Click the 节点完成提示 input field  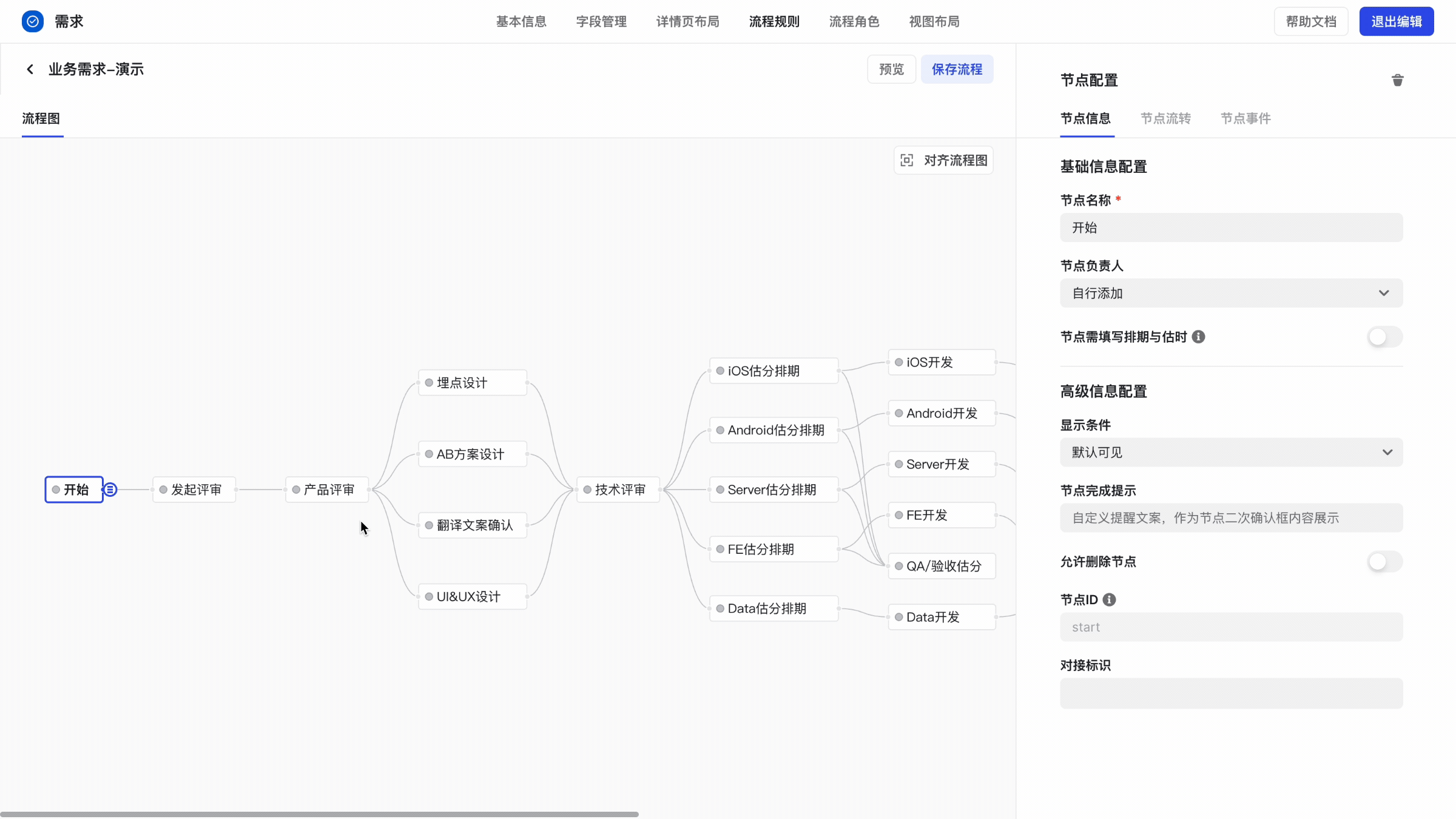coord(1231,518)
